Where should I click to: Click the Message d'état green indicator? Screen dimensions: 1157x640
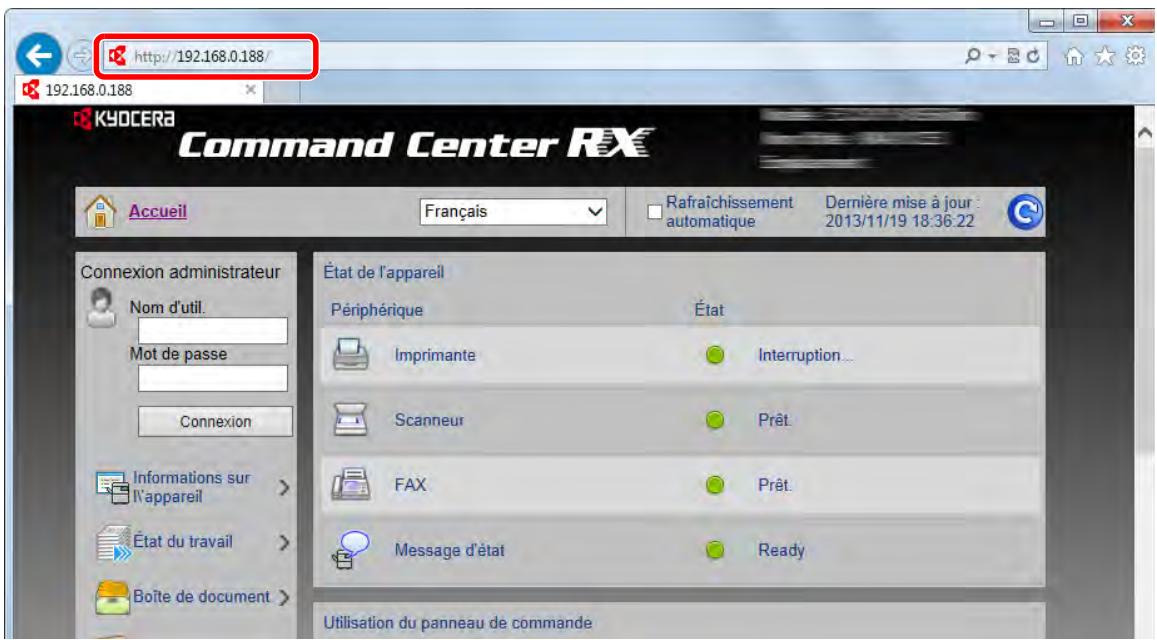714,550
